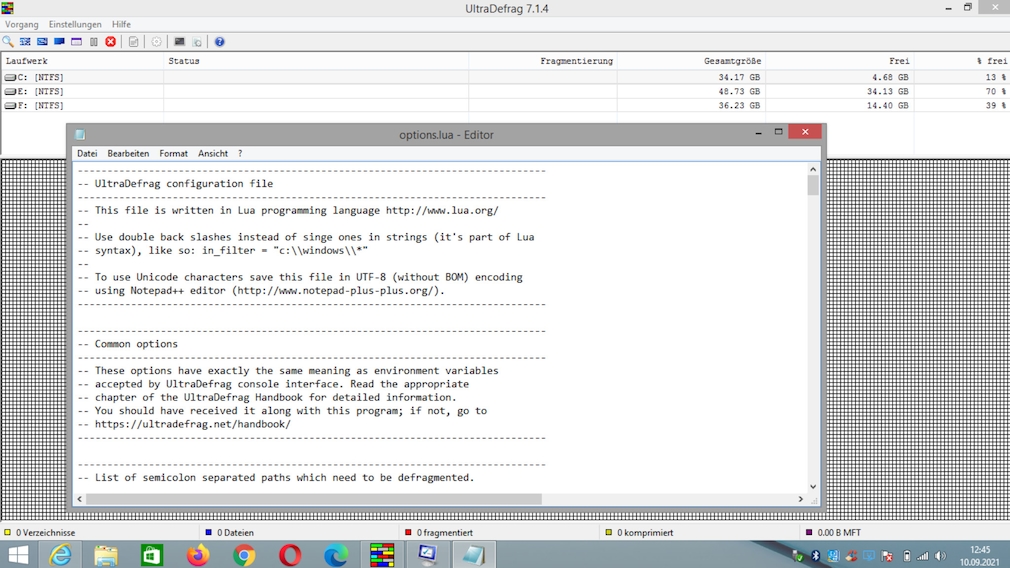The width and height of the screenshot is (1010, 568).
Task: Click the boot time scan console icon
Action: click(x=180, y=42)
